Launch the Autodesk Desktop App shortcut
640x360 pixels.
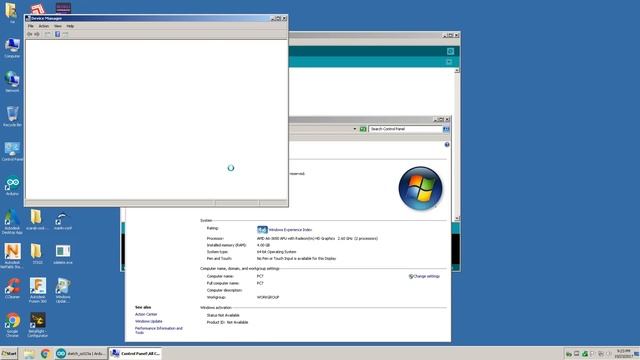coord(12,222)
